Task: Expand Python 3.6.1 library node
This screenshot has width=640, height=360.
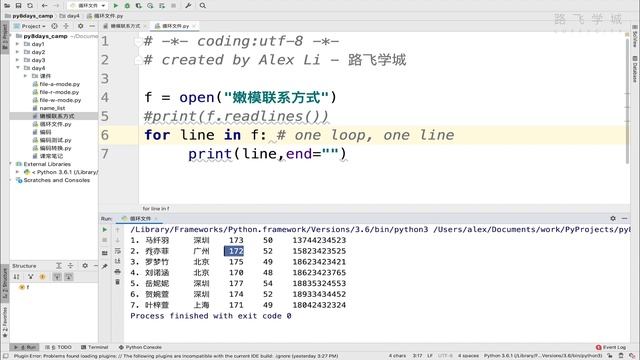Action: pos(18,172)
